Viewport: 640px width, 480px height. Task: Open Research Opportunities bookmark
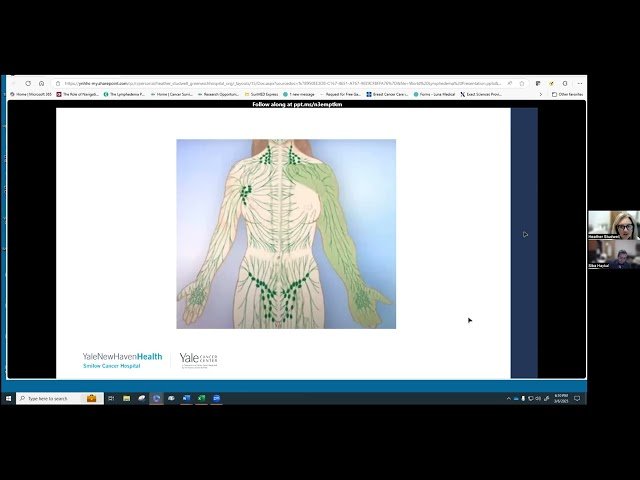pyautogui.click(x=218, y=94)
